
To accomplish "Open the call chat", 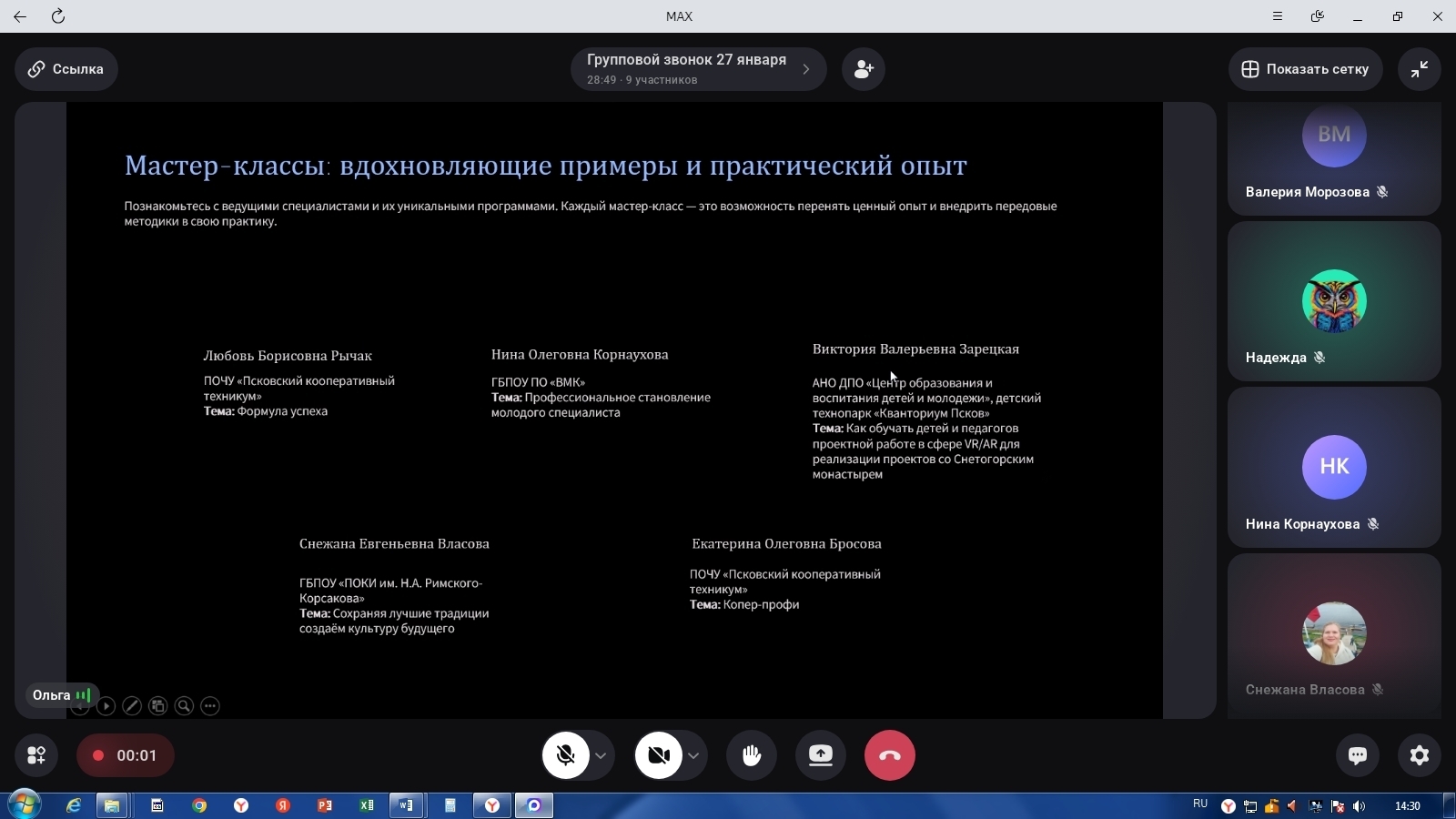I will click(1357, 755).
